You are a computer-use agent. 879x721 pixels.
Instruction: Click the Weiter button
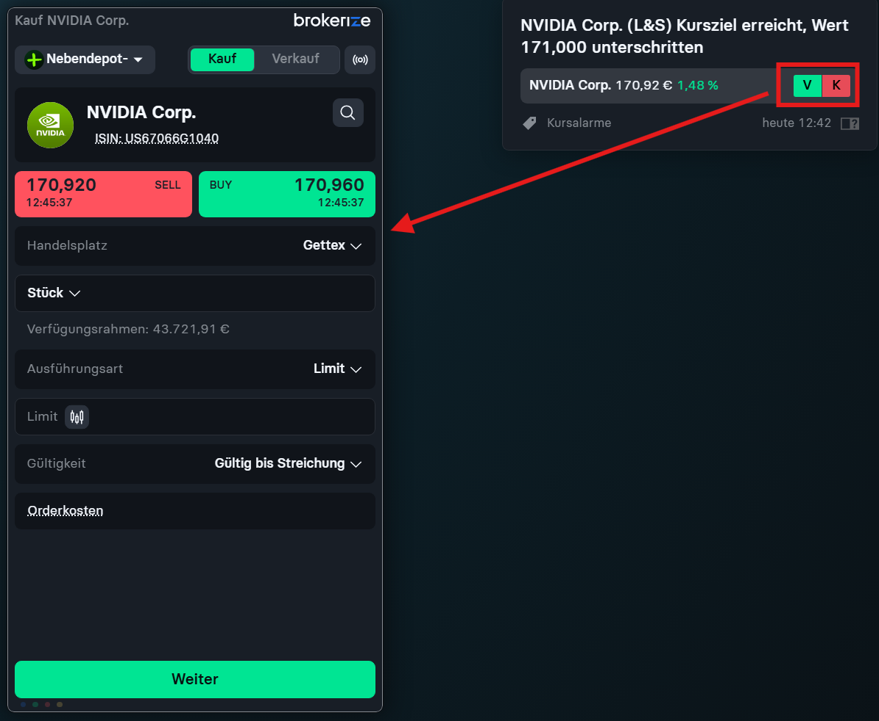pyautogui.click(x=195, y=679)
